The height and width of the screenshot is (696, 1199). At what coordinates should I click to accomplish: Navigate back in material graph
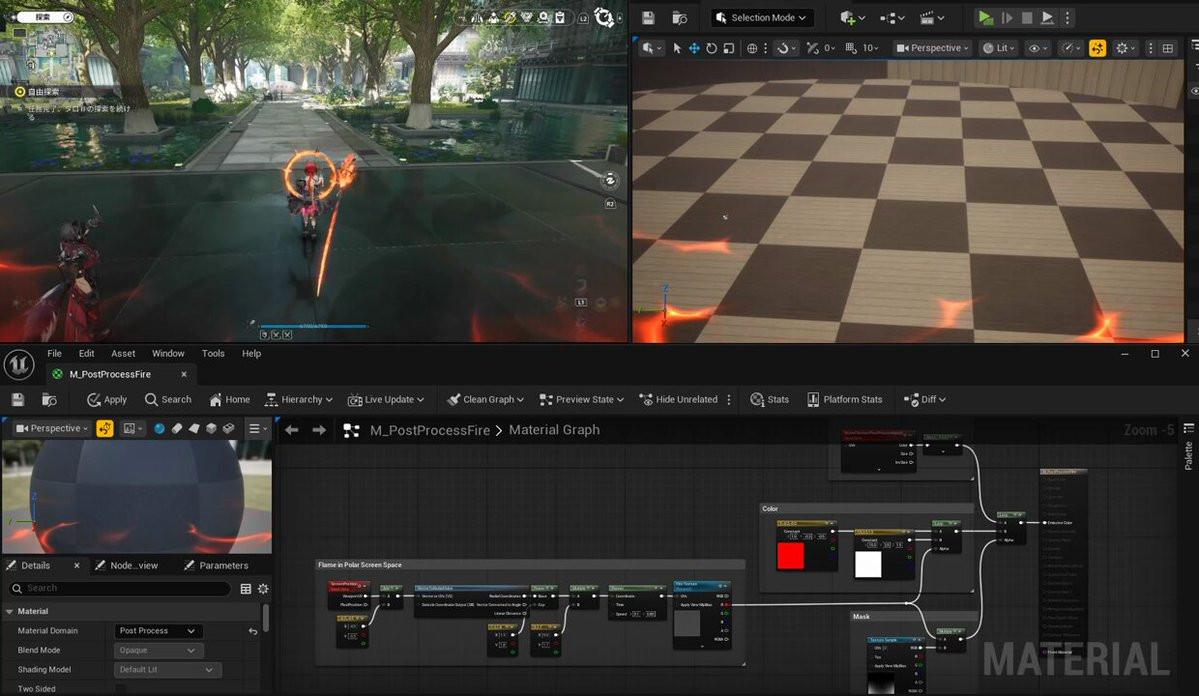[291, 430]
